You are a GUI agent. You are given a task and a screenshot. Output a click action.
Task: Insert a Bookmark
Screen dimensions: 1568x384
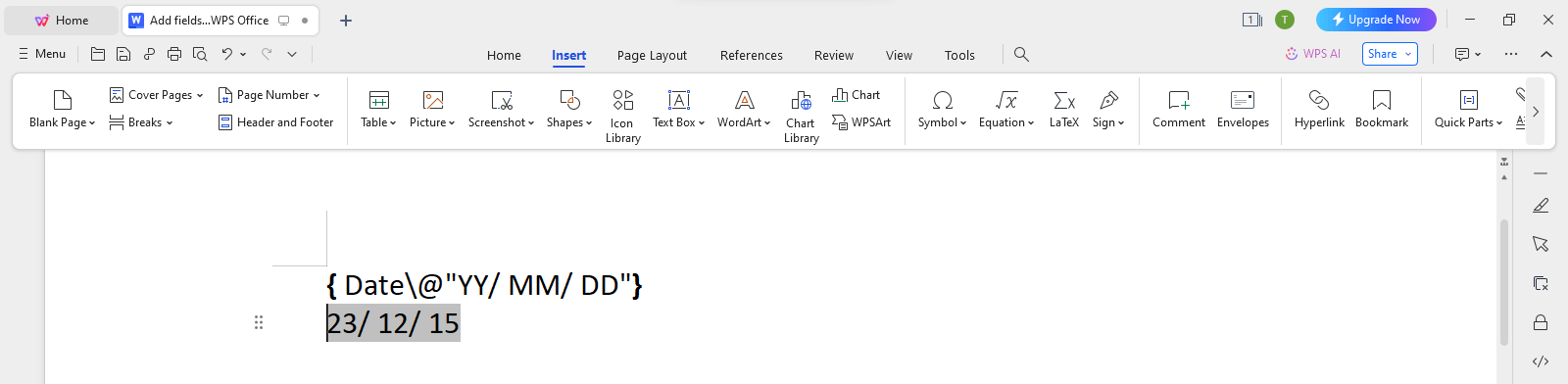tap(1382, 109)
